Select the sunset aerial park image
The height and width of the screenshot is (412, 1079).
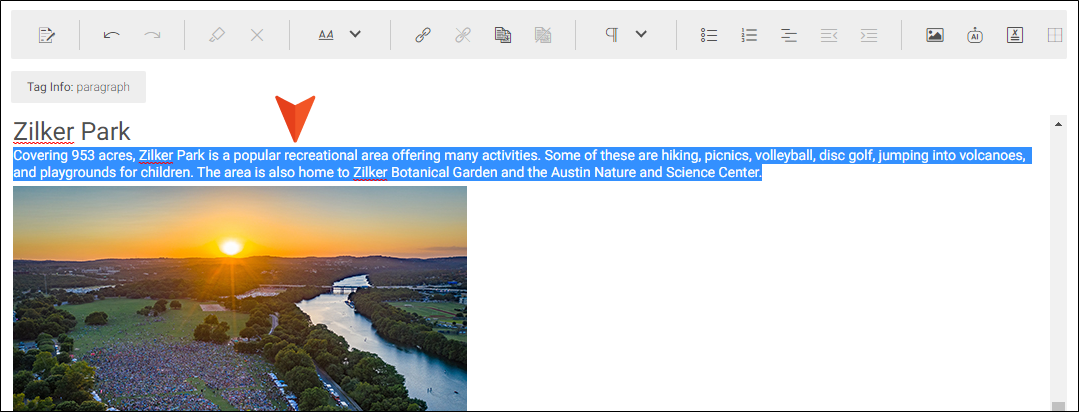[x=240, y=299]
